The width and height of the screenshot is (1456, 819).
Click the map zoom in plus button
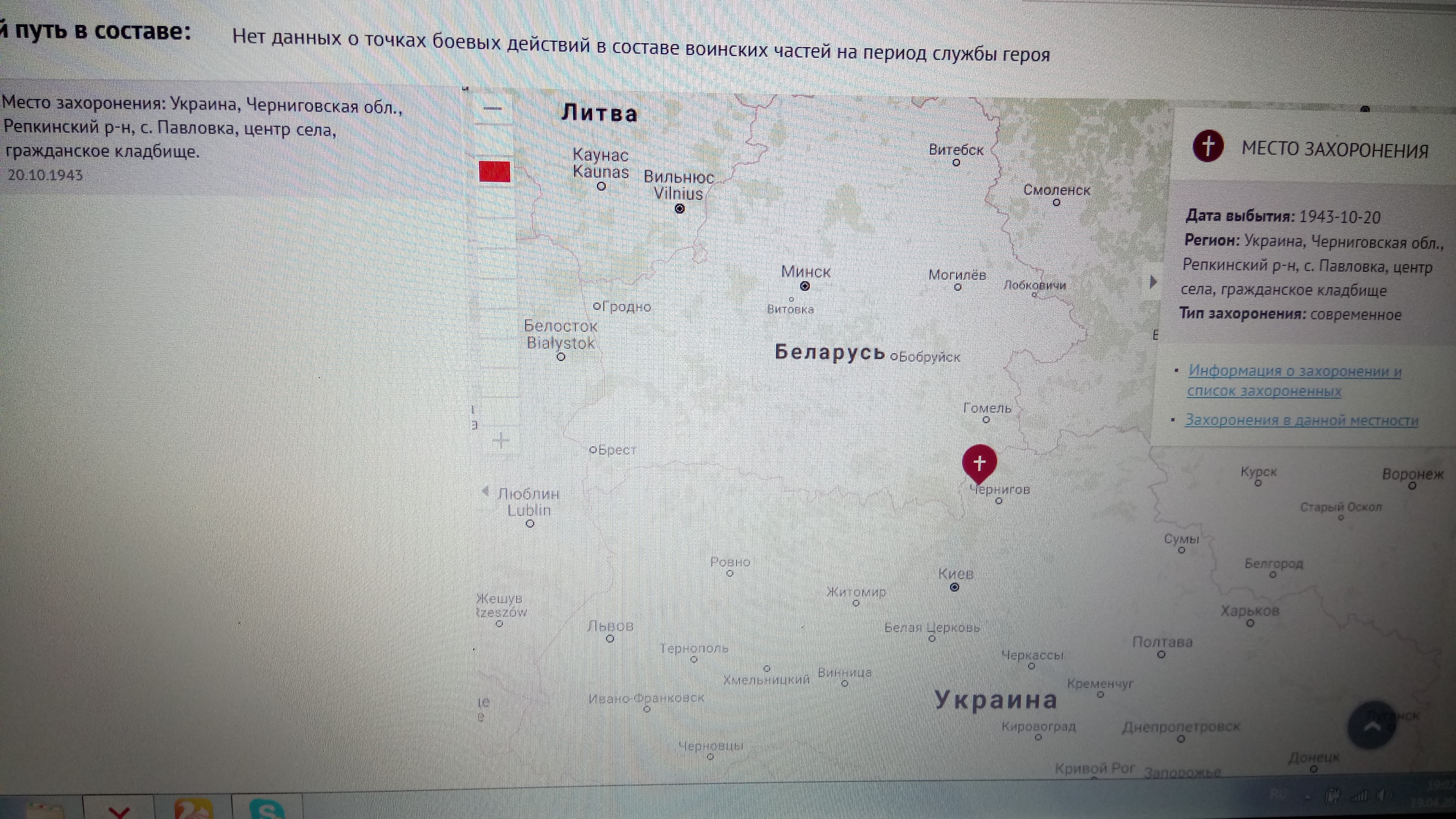[x=501, y=440]
